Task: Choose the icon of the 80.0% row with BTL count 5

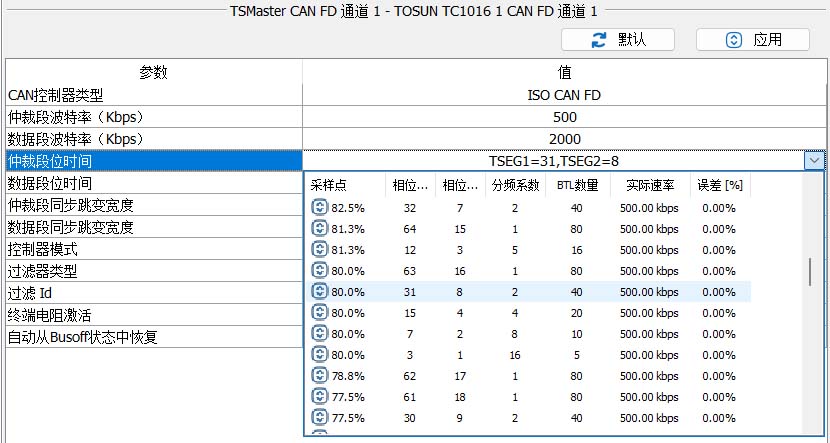Action: pyautogui.click(x=320, y=355)
